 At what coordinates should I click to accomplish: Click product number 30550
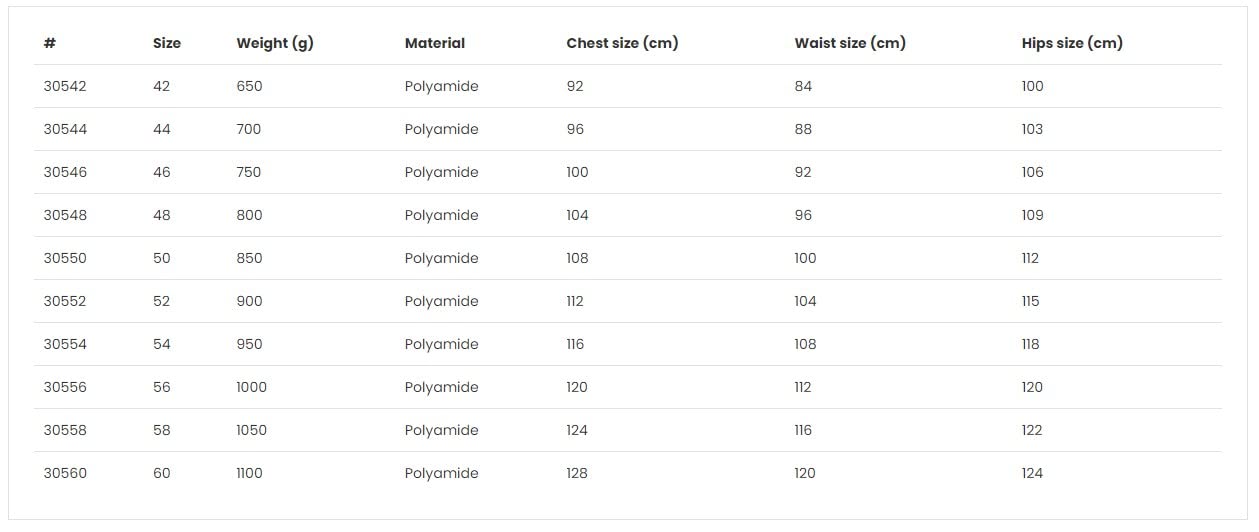click(x=65, y=258)
